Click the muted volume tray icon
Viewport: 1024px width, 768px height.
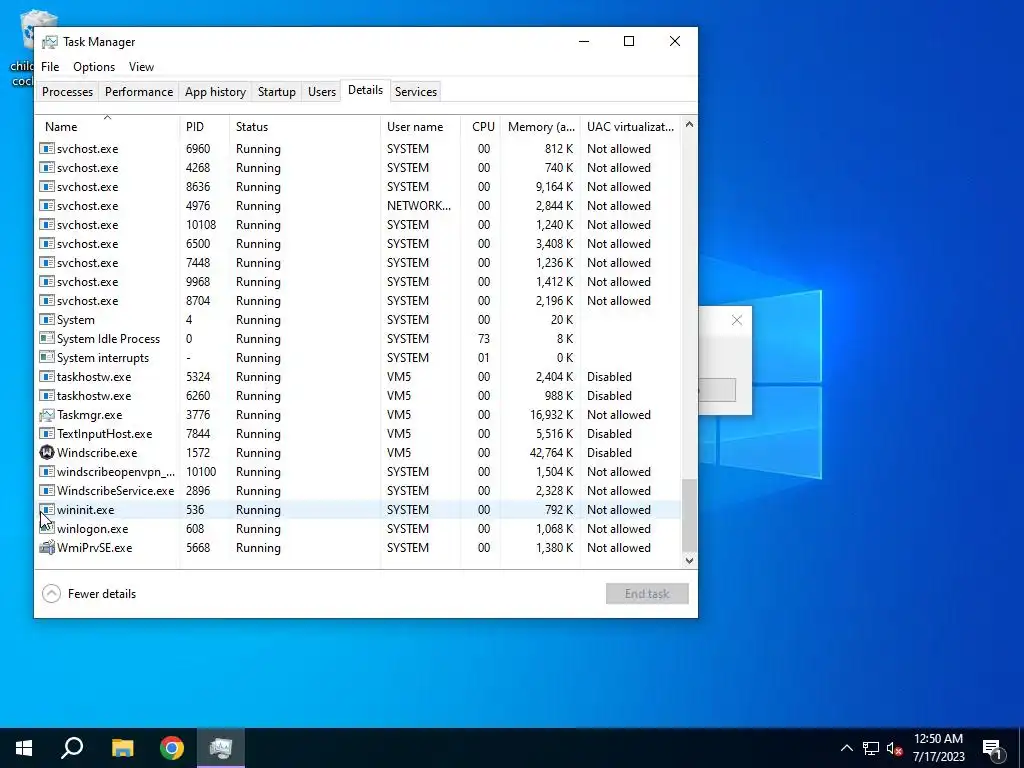(x=894, y=748)
